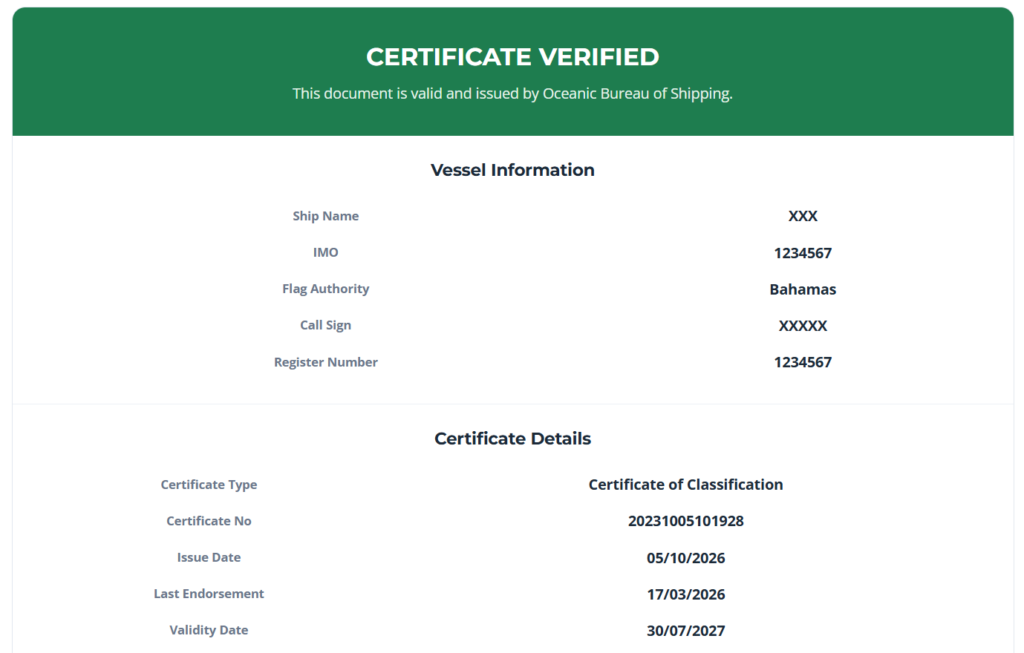Click the CERTIFICATE VERIFIED heading
Screen dimensions: 1024x653
513,57
